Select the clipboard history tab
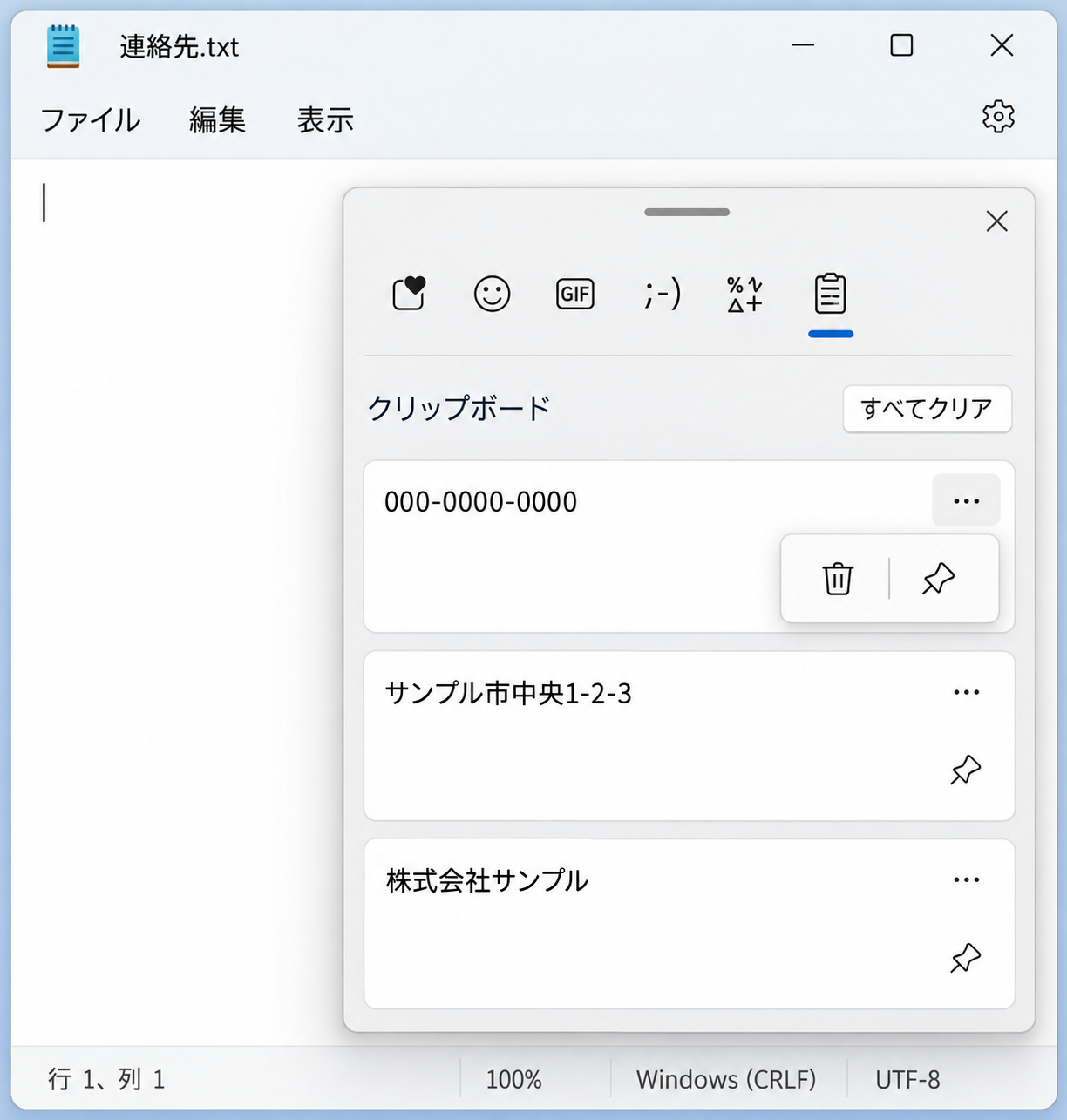The width and height of the screenshot is (1067, 1120). 830,294
